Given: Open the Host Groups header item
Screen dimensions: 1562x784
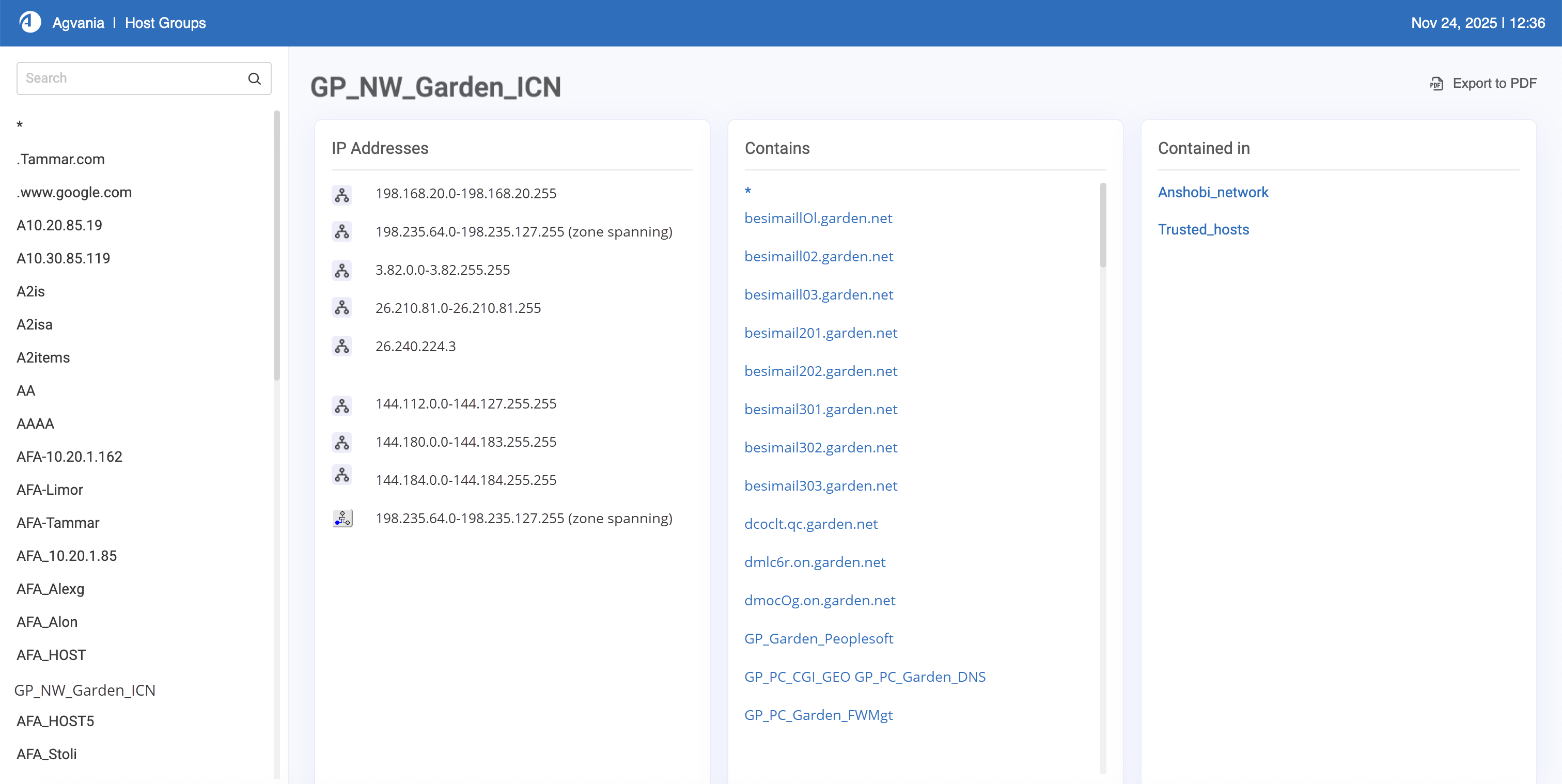Looking at the screenshot, I should (x=165, y=23).
